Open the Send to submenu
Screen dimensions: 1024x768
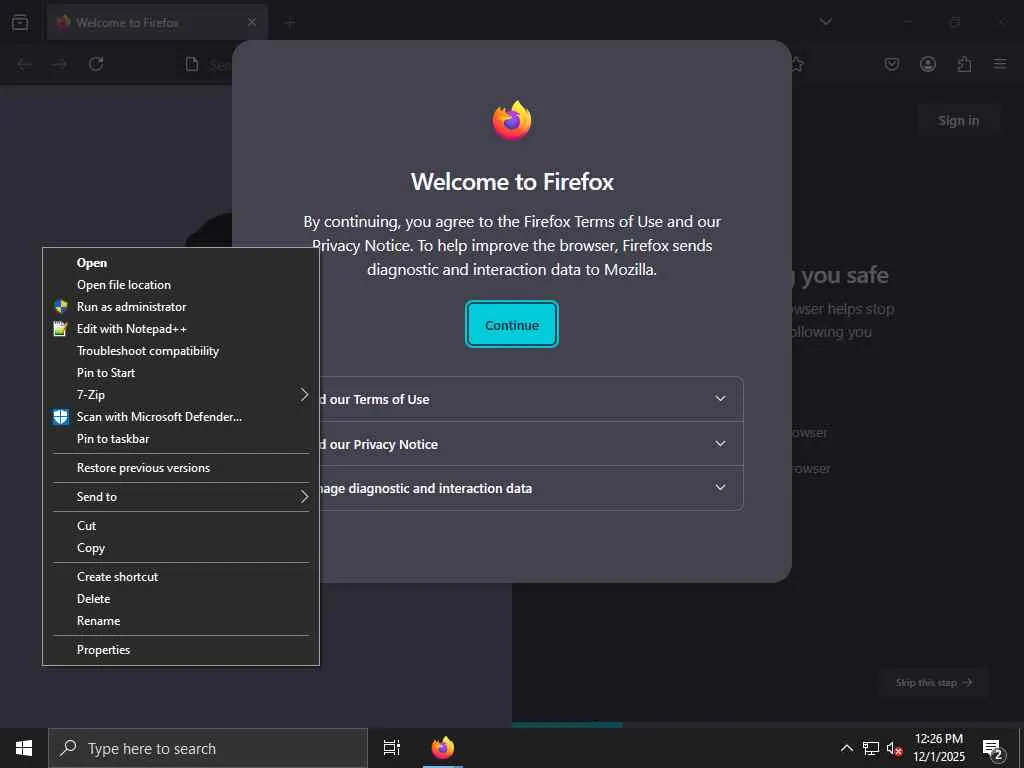click(181, 496)
